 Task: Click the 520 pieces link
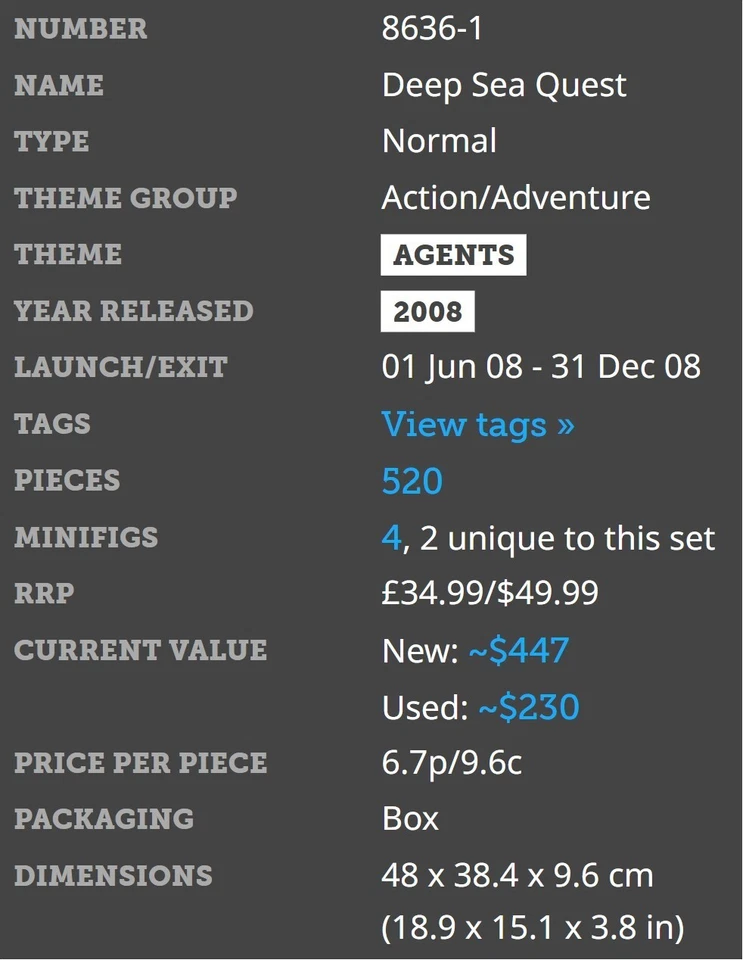click(x=412, y=482)
